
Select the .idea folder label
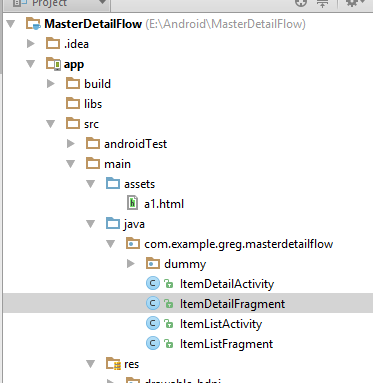tap(76, 44)
